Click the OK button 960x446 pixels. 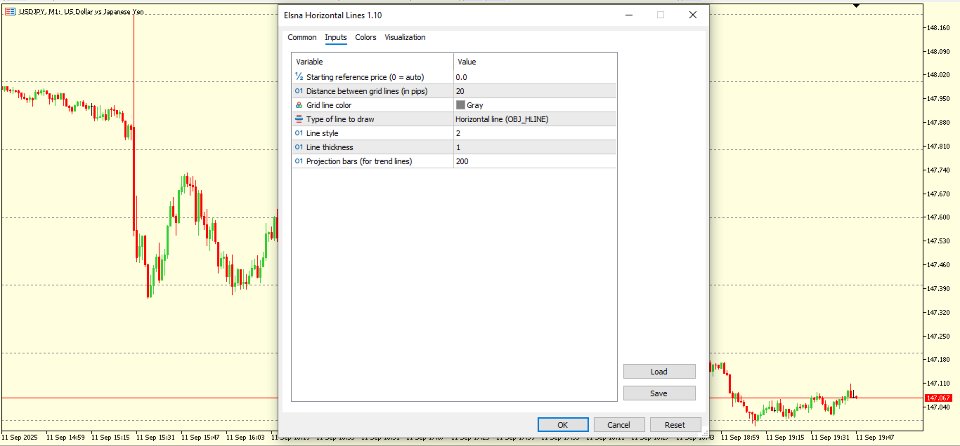tap(563, 425)
